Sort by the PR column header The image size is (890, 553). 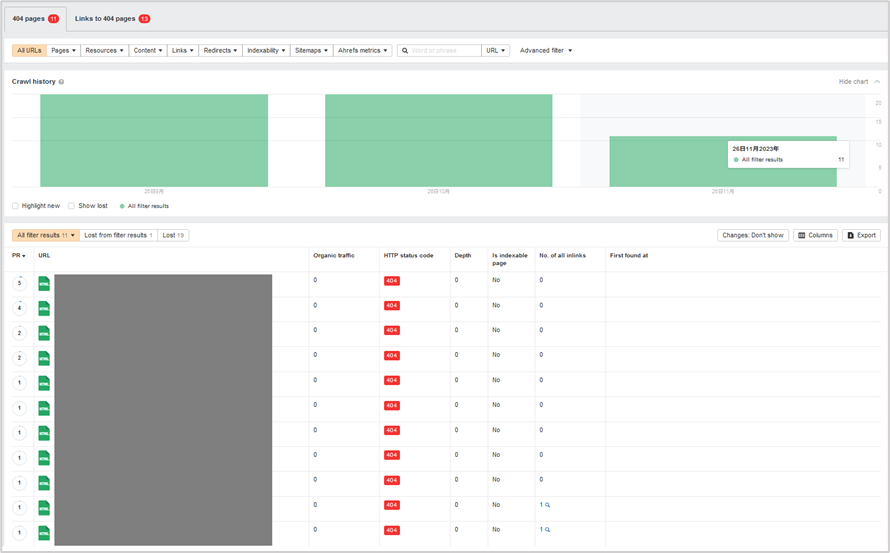19,255
